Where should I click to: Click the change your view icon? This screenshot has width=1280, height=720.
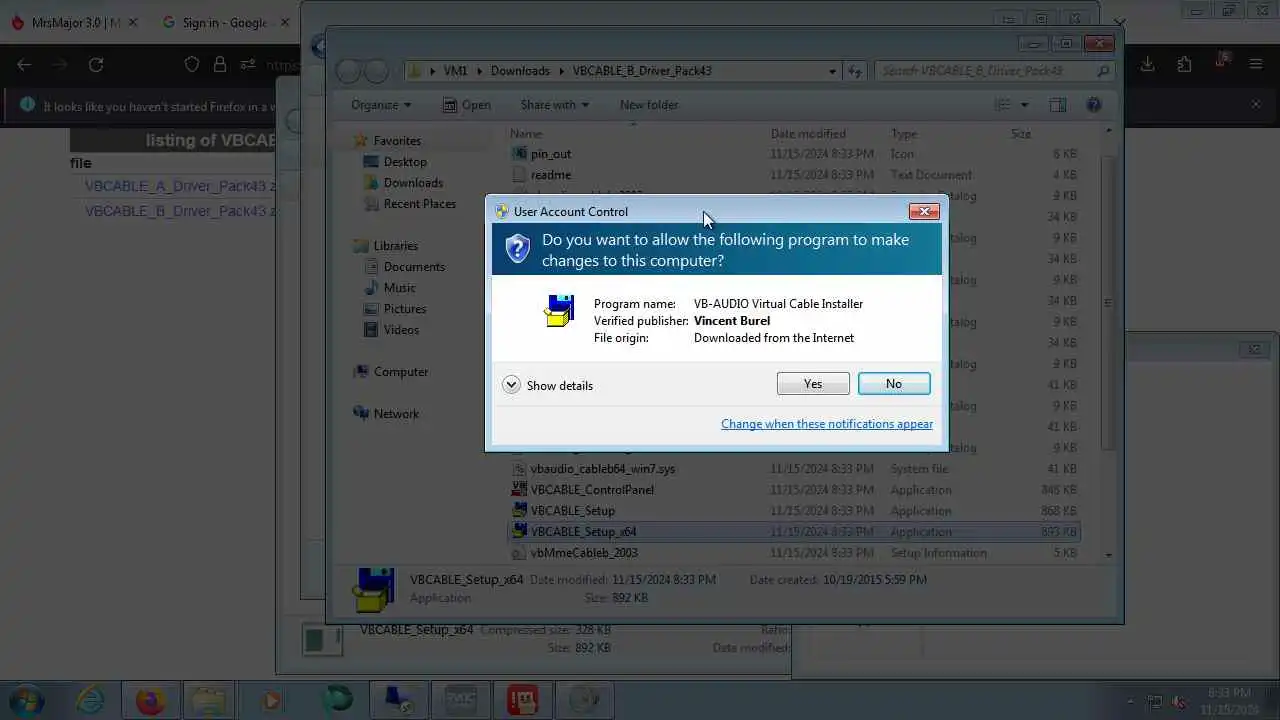(1003, 105)
